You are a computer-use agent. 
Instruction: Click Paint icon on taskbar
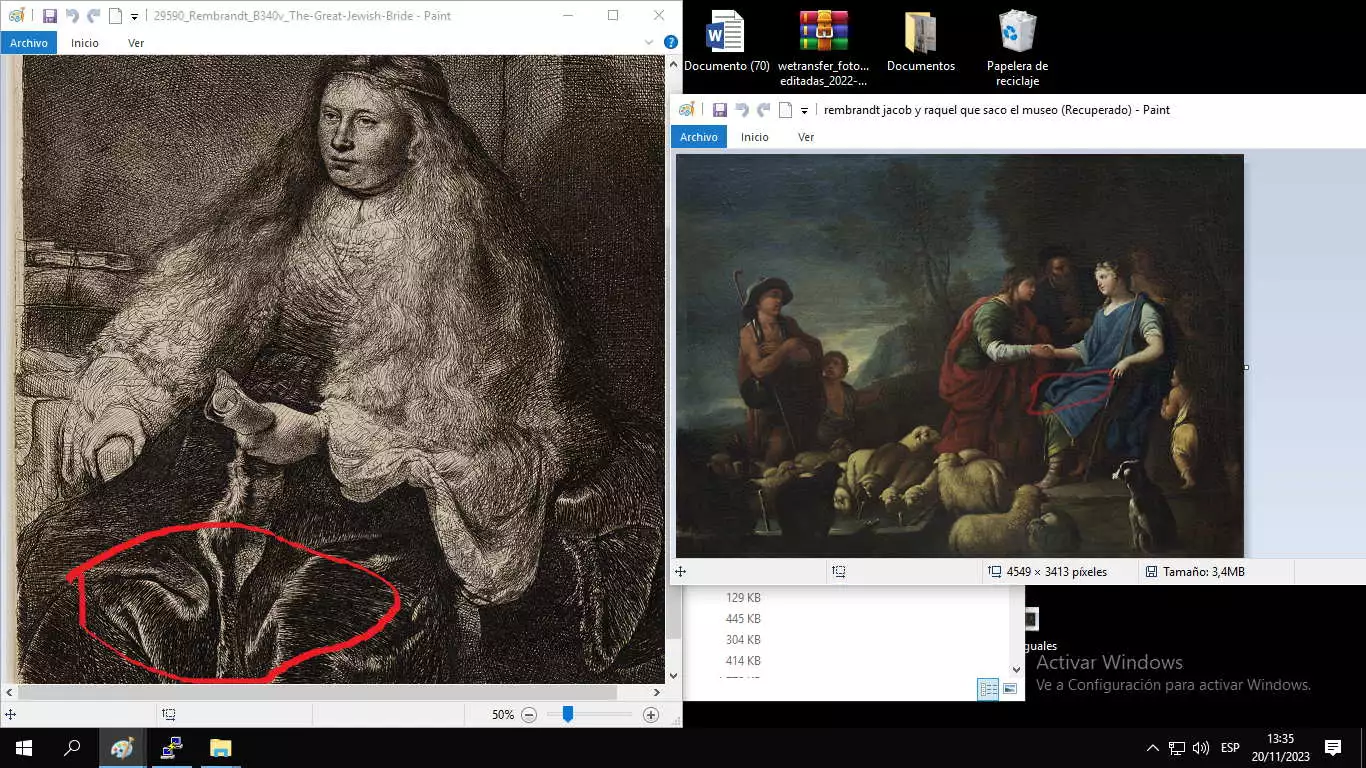pyautogui.click(x=122, y=748)
